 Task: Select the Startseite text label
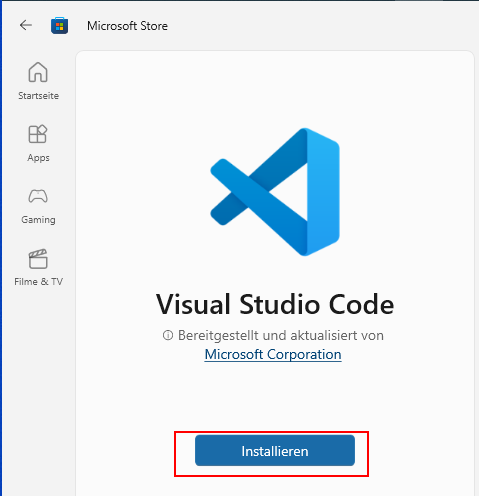click(38, 96)
